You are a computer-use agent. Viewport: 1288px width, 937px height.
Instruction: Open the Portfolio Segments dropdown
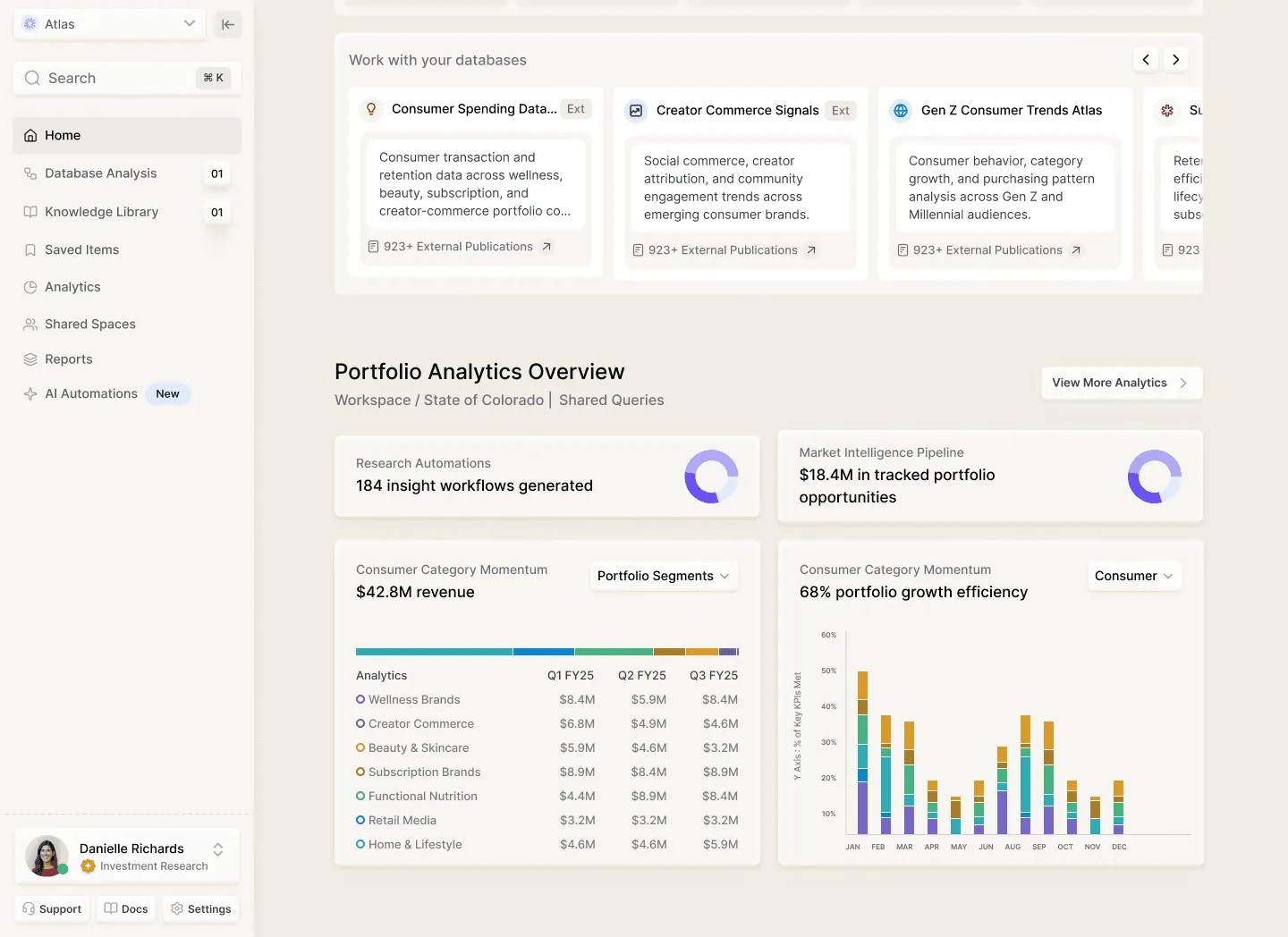664,576
